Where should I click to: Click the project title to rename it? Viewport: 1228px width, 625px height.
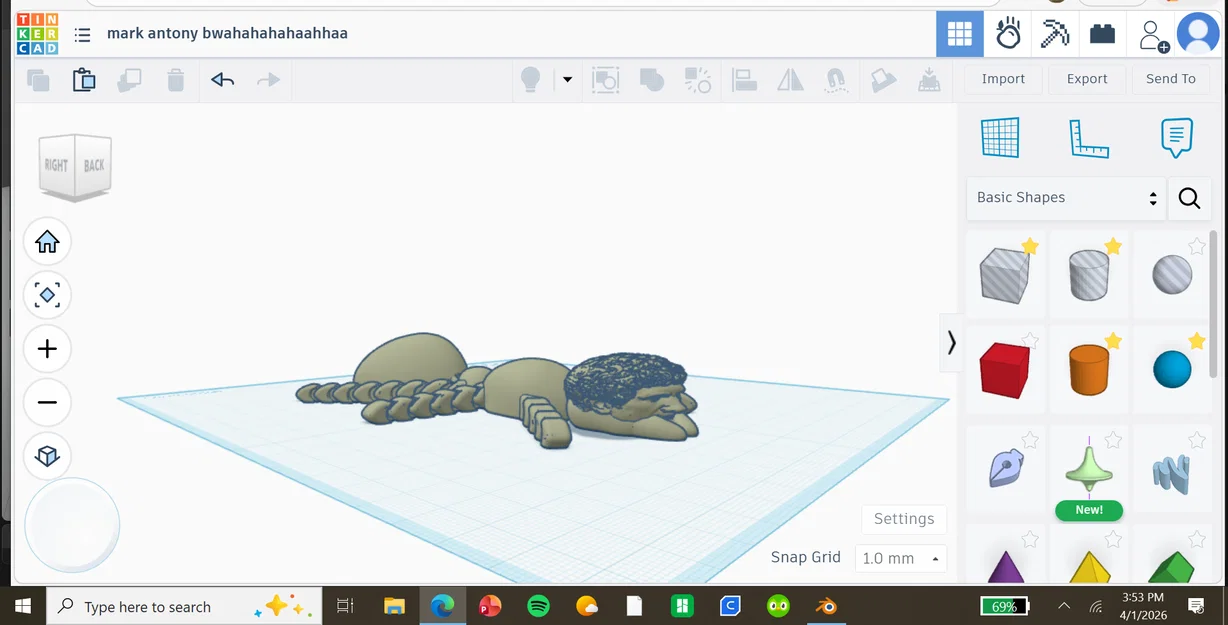227,33
